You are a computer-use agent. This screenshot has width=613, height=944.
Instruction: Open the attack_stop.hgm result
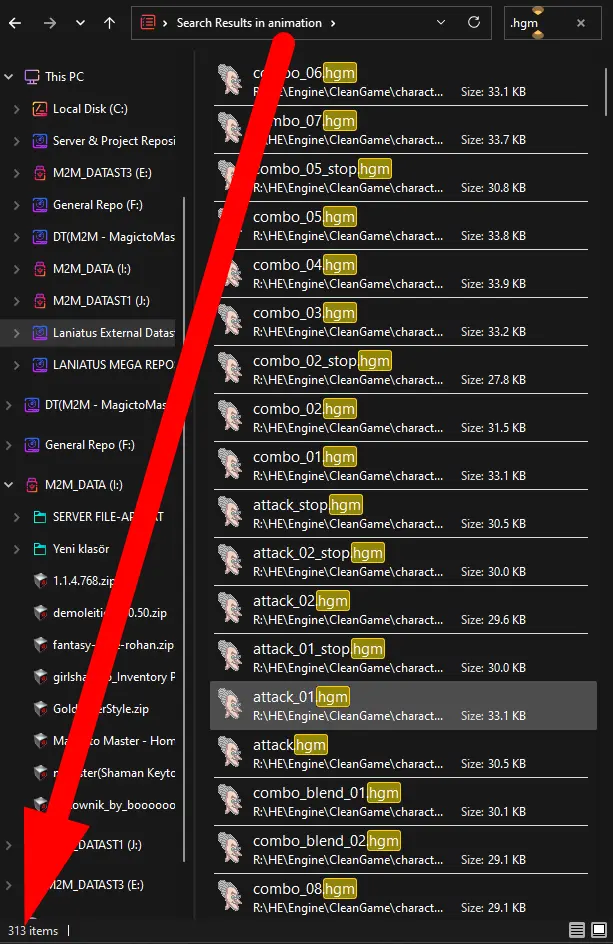click(403, 514)
